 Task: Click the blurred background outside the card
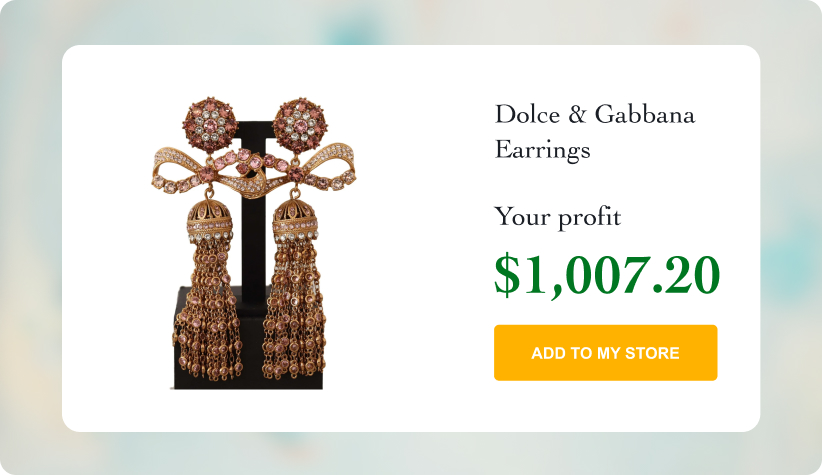tap(30, 240)
